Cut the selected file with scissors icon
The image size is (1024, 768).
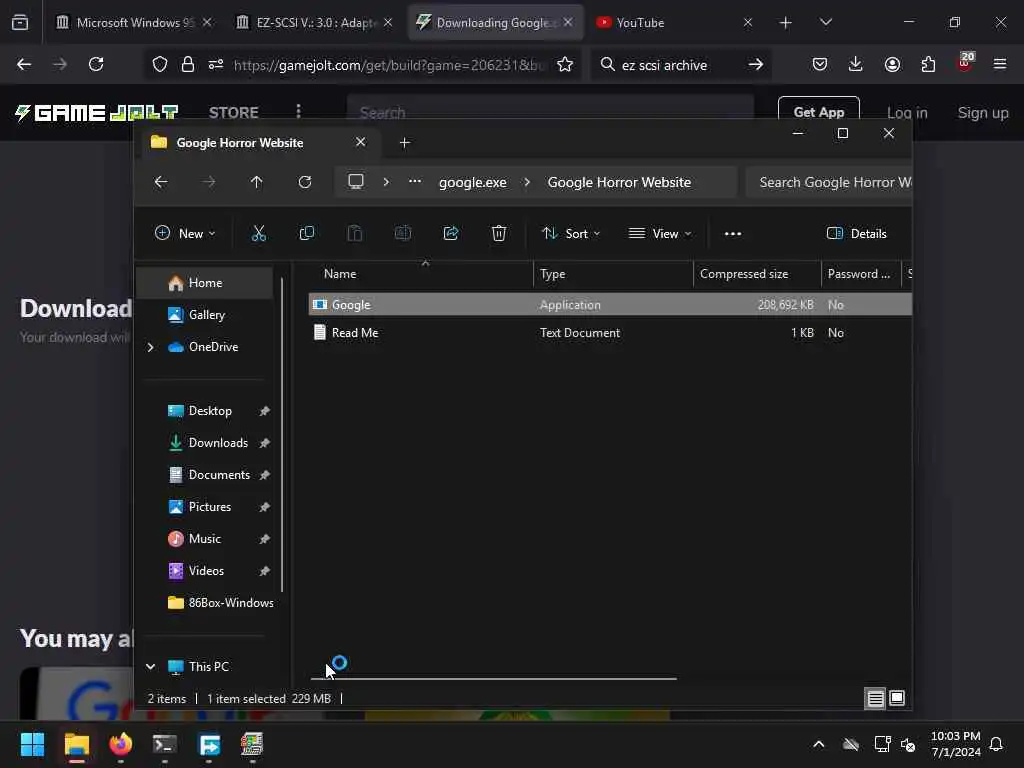click(x=259, y=233)
